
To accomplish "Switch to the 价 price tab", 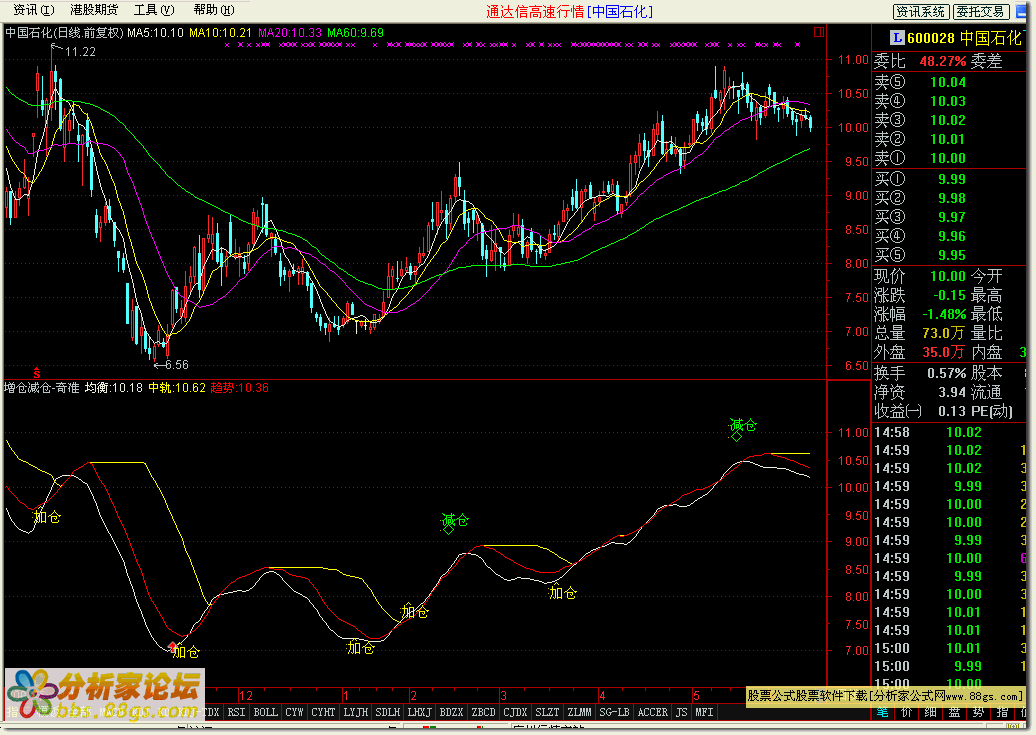I will [x=906, y=712].
